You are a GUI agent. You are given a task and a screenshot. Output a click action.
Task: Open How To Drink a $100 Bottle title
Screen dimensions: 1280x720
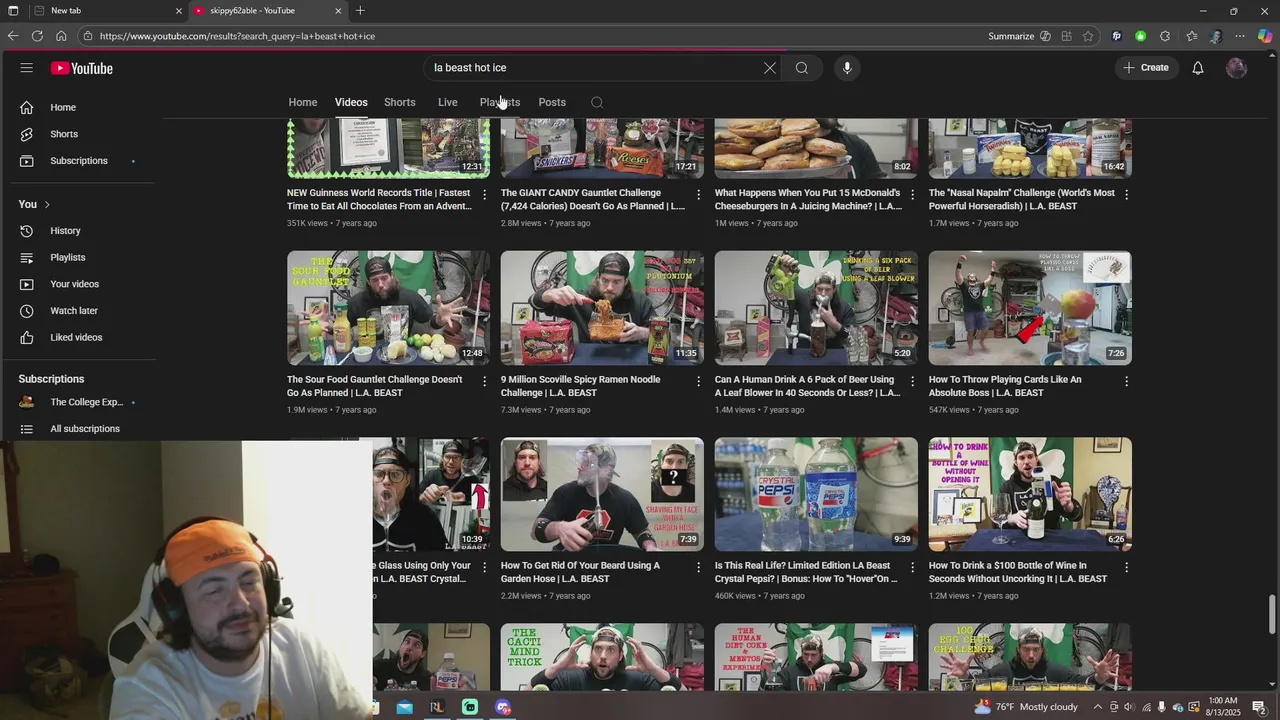pyautogui.click(x=1018, y=572)
